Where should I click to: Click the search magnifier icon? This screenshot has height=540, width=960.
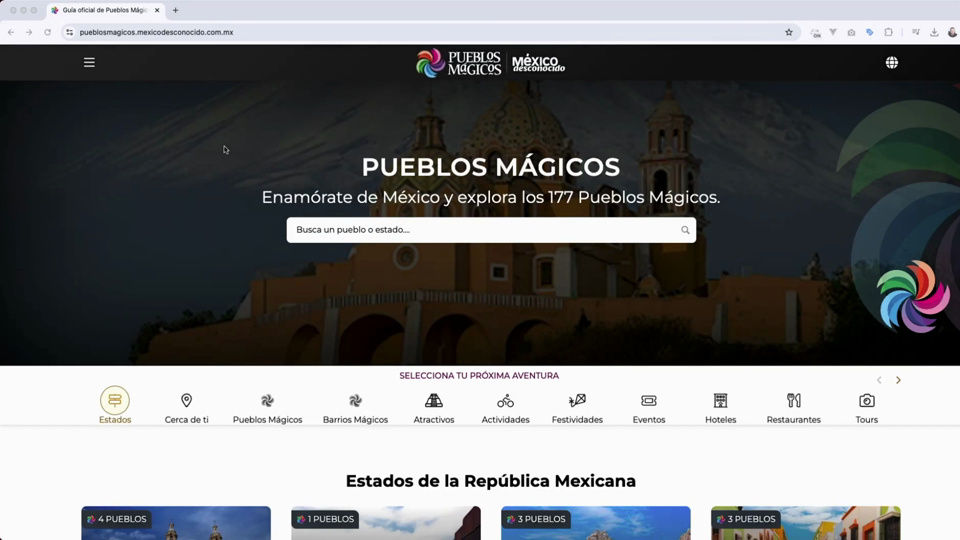click(685, 230)
